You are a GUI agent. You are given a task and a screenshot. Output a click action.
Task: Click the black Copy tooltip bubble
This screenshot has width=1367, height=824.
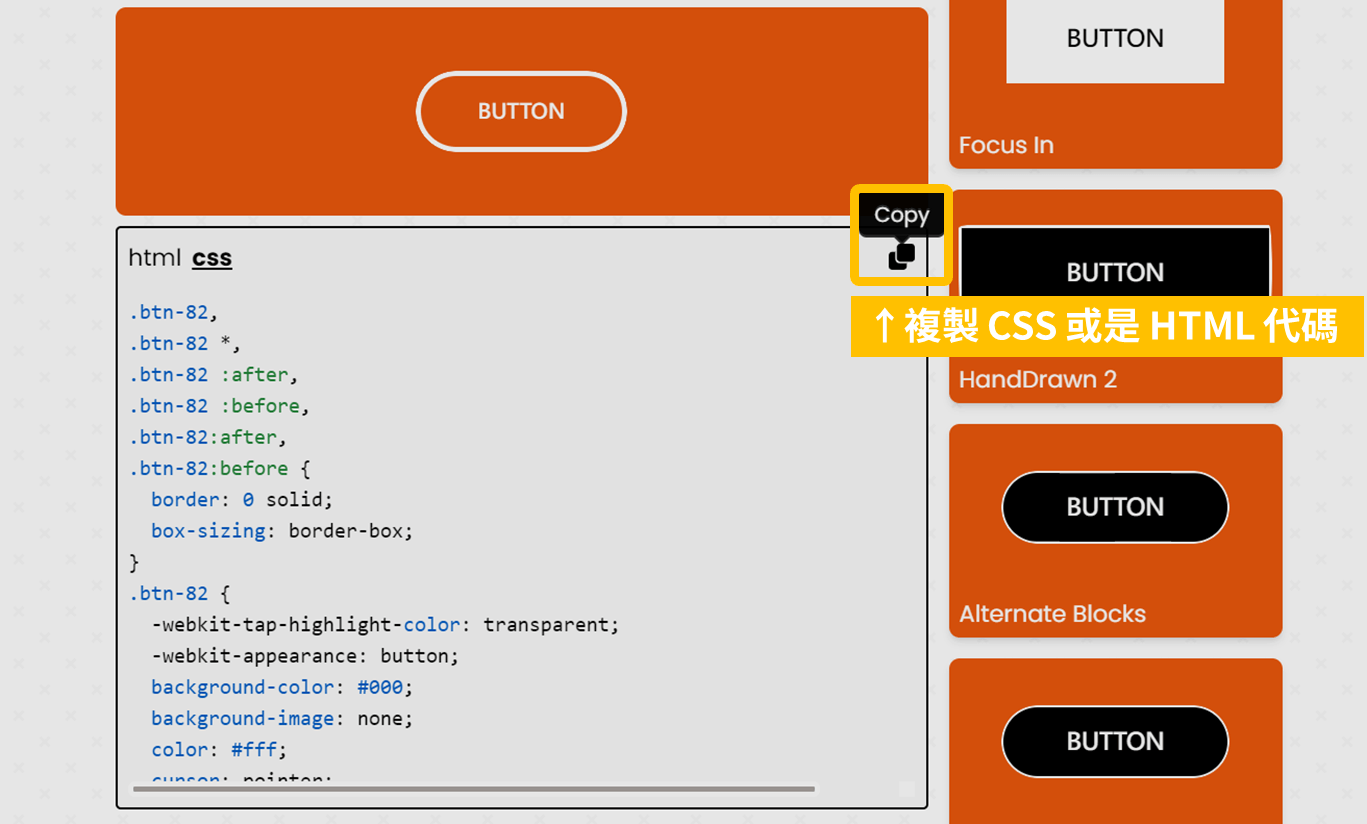[901, 215]
